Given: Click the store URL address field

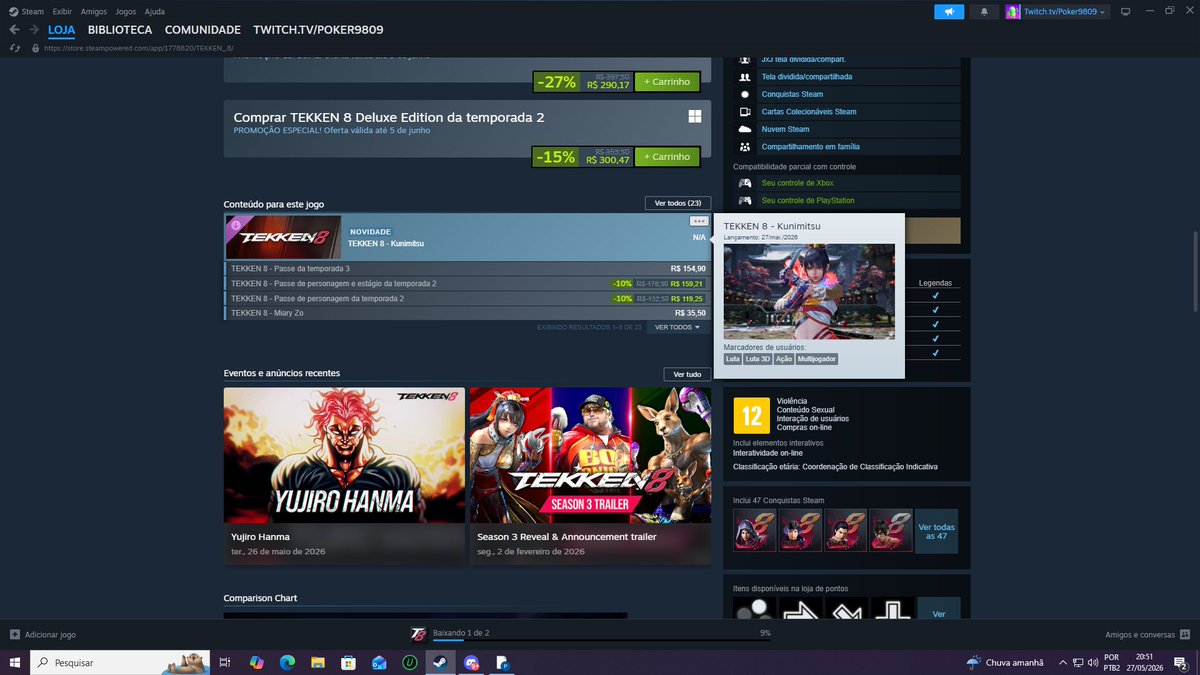Looking at the screenshot, I should pyautogui.click(x=139, y=48).
